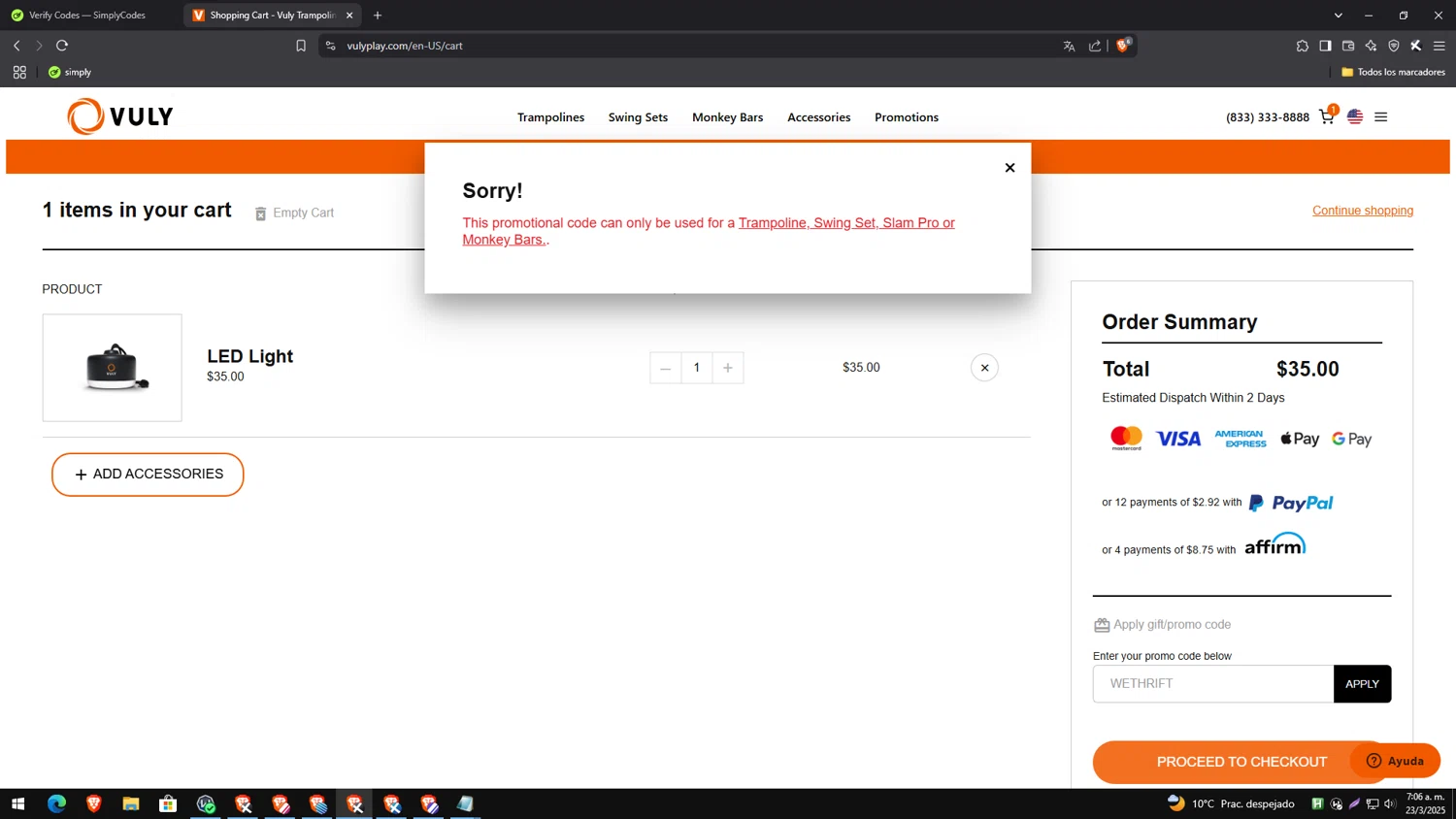Open the Promotions menu
Screen dimensions: 1456x819
[x=906, y=117]
